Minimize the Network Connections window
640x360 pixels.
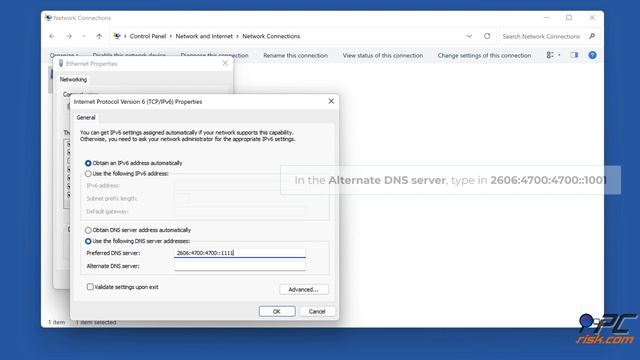pyautogui.click(x=546, y=18)
